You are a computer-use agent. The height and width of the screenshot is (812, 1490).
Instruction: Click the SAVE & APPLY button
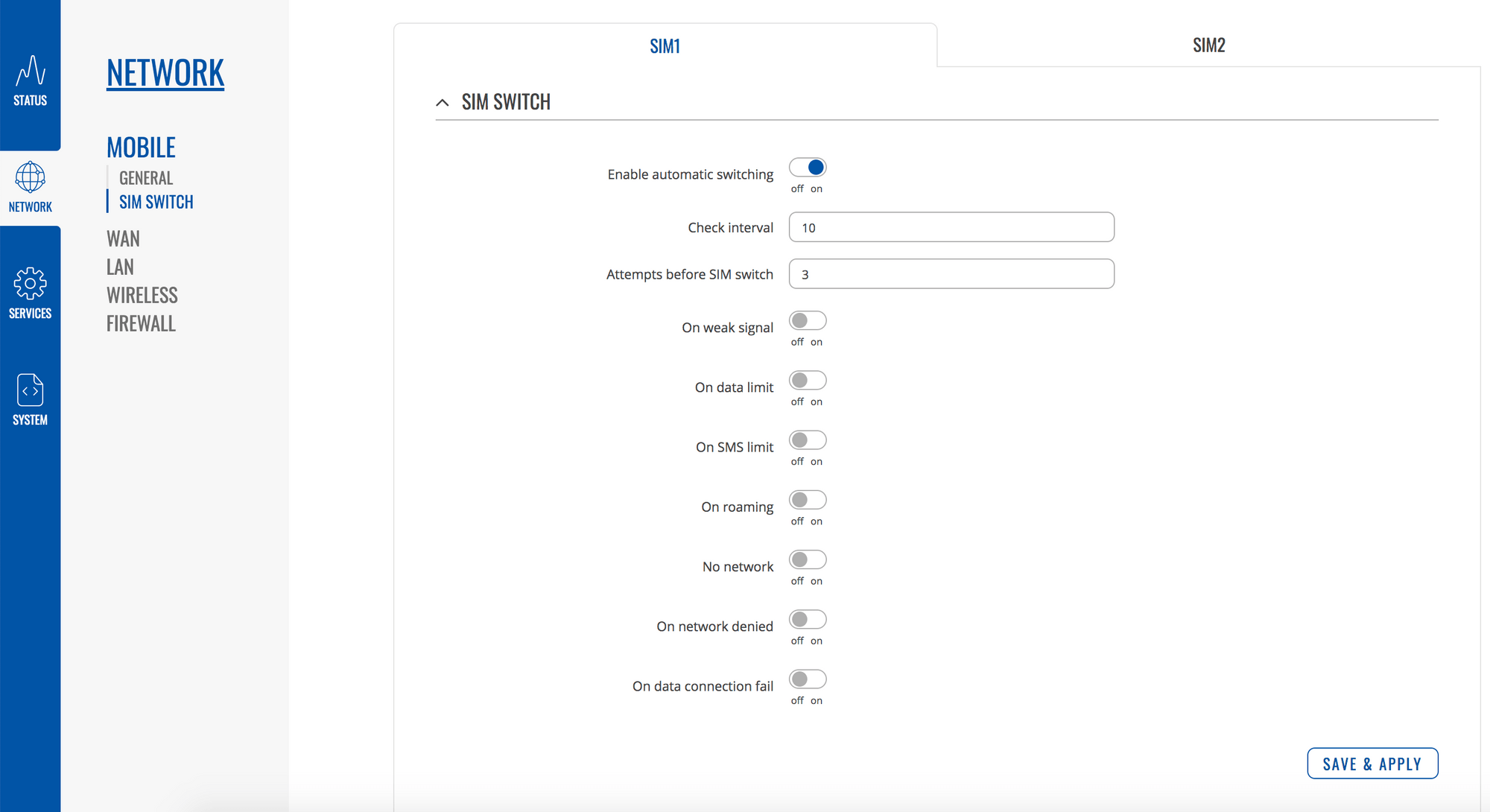[x=1372, y=764]
